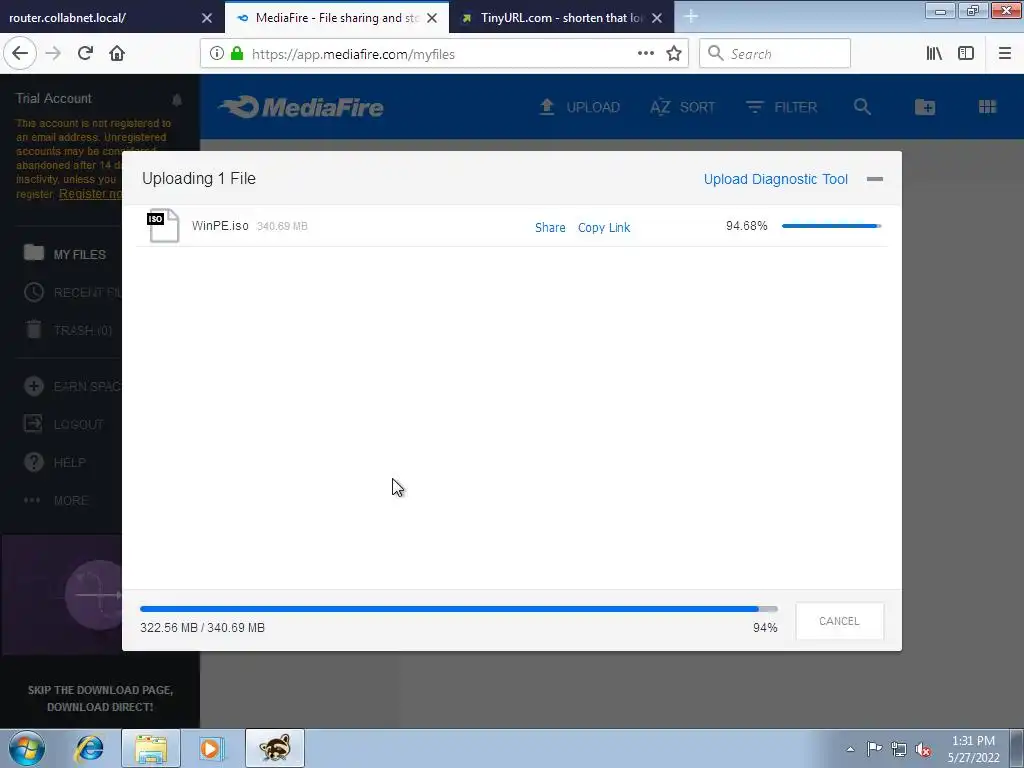The width and height of the screenshot is (1024, 768).
Task: Close the TinyURL.com tab
Action: click(657, 18)
